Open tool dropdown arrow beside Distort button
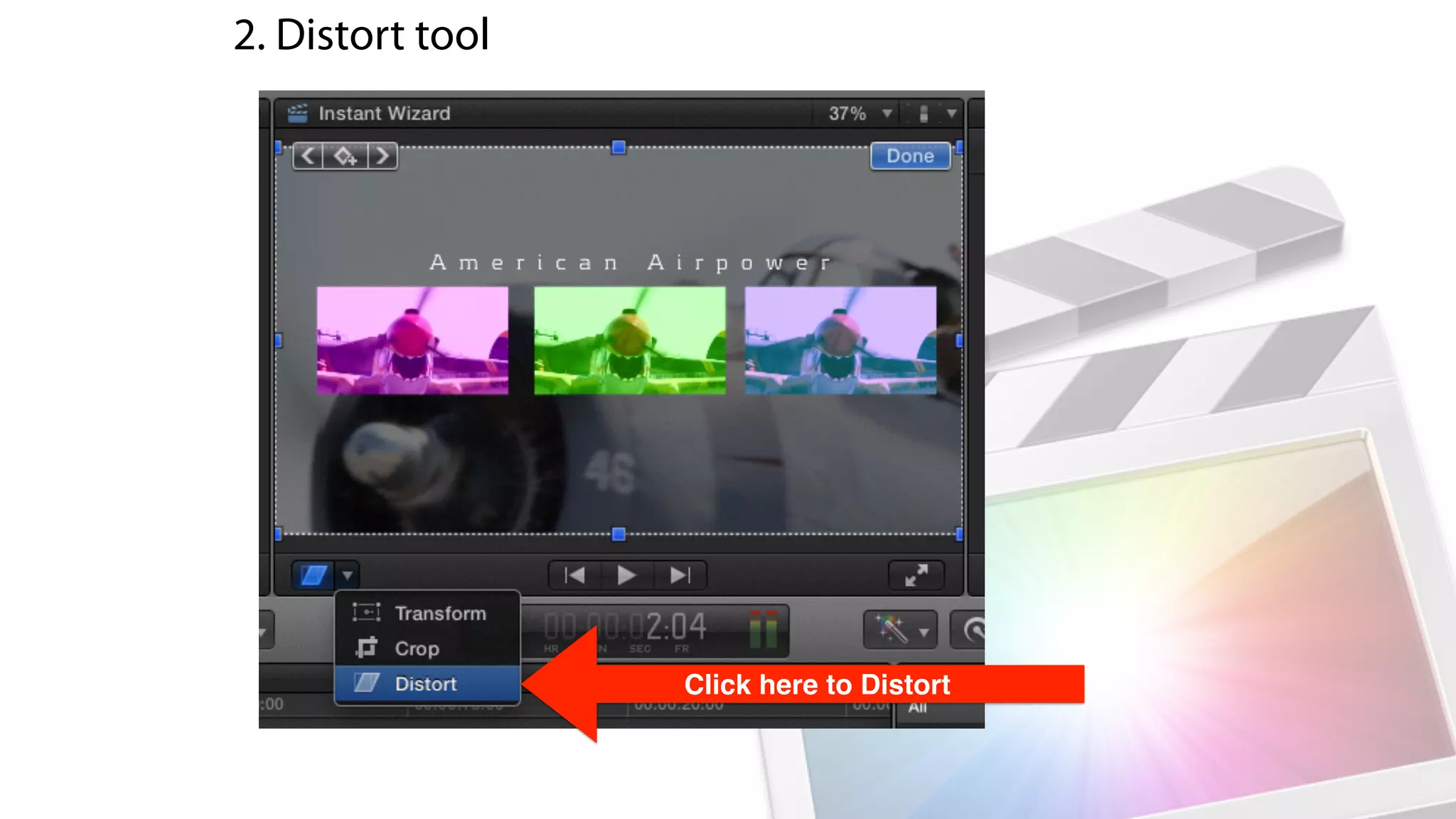Image resolution: width=1456 pixels, height=819 pixels. (347, 574)
